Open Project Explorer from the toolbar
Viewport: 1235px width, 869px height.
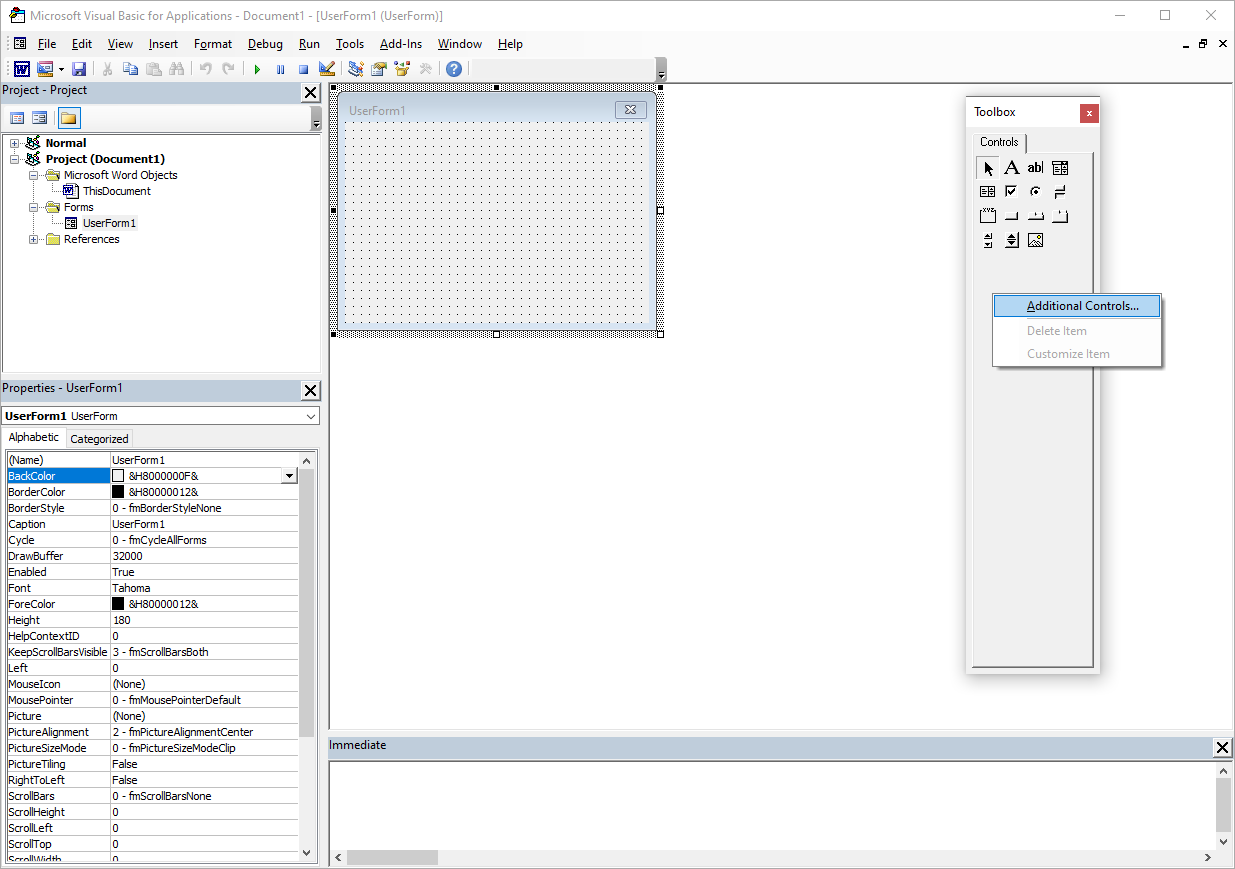click(x=355, y=69)
